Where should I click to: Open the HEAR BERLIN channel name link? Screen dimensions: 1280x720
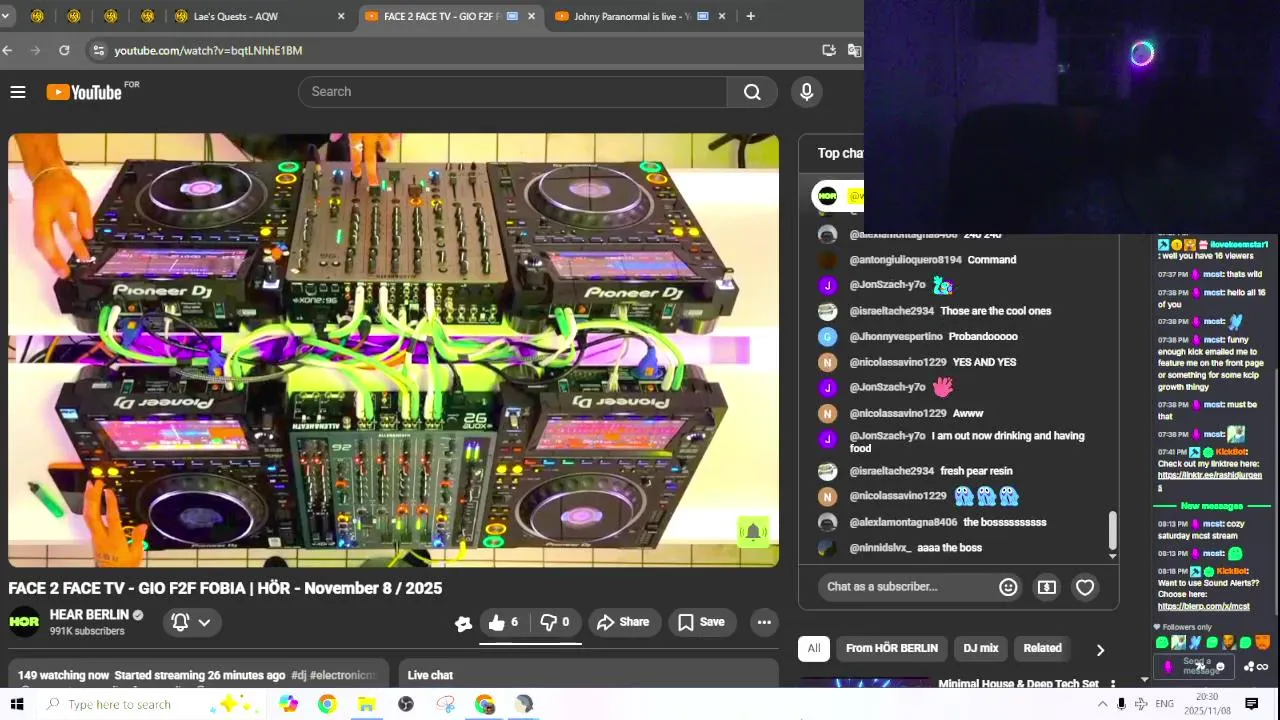[x=89, y=615]
